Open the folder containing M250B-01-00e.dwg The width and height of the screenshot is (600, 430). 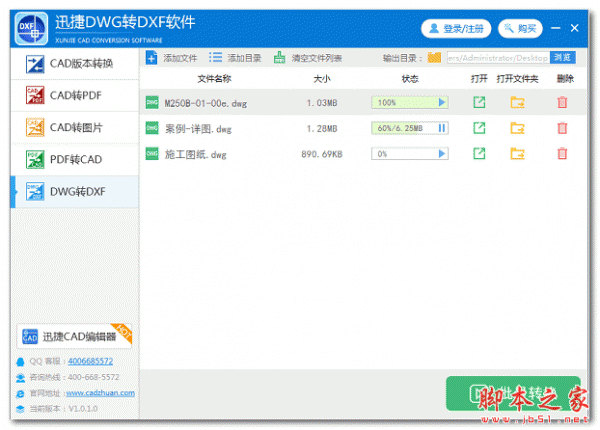tap(517, 102)
